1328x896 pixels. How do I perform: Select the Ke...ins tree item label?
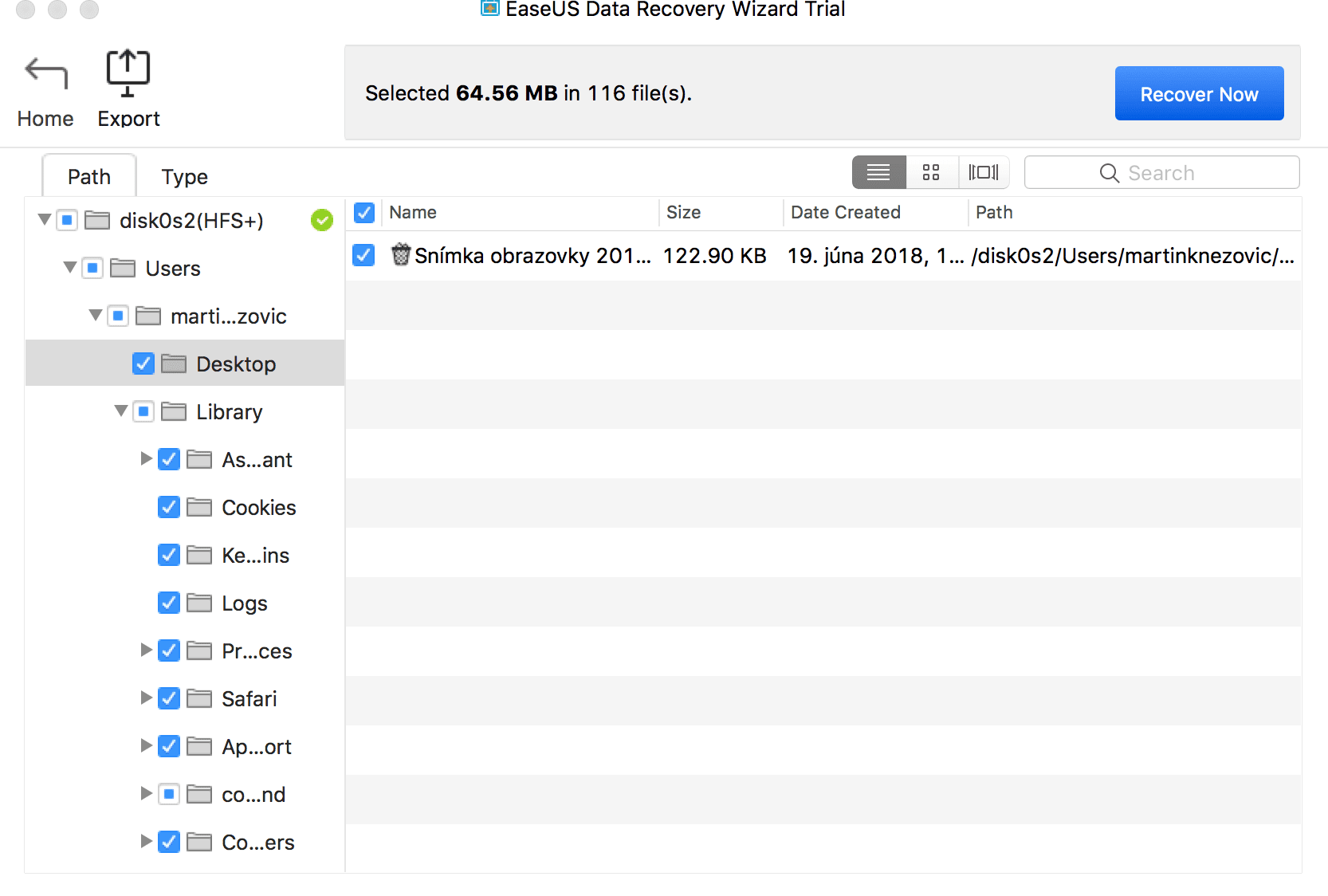tap(255, 556)
